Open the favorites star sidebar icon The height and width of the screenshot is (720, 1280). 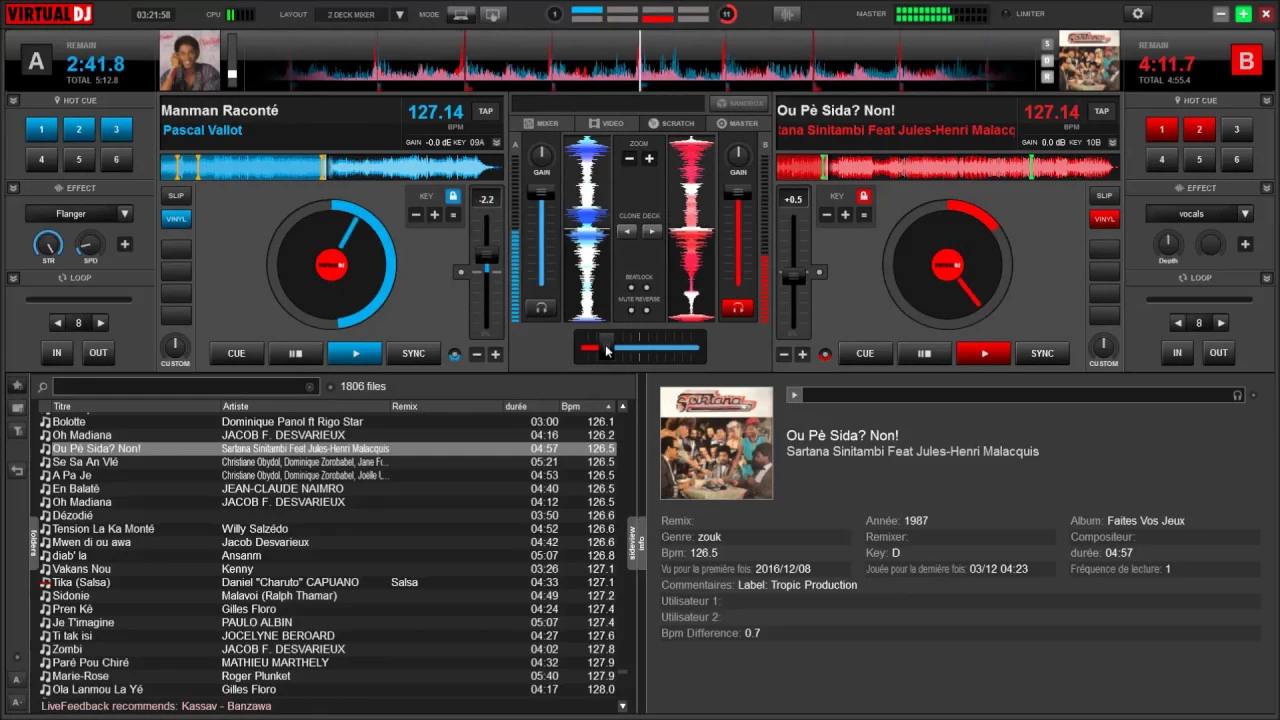coord(17,386)
